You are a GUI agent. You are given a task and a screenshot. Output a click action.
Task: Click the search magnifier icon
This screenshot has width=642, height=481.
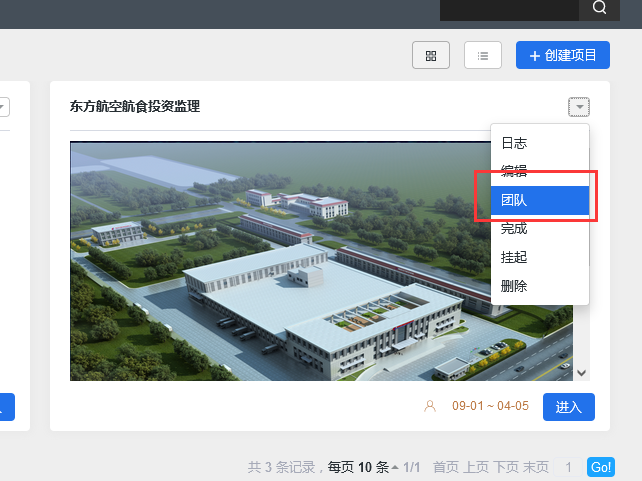tap(599, 8)
